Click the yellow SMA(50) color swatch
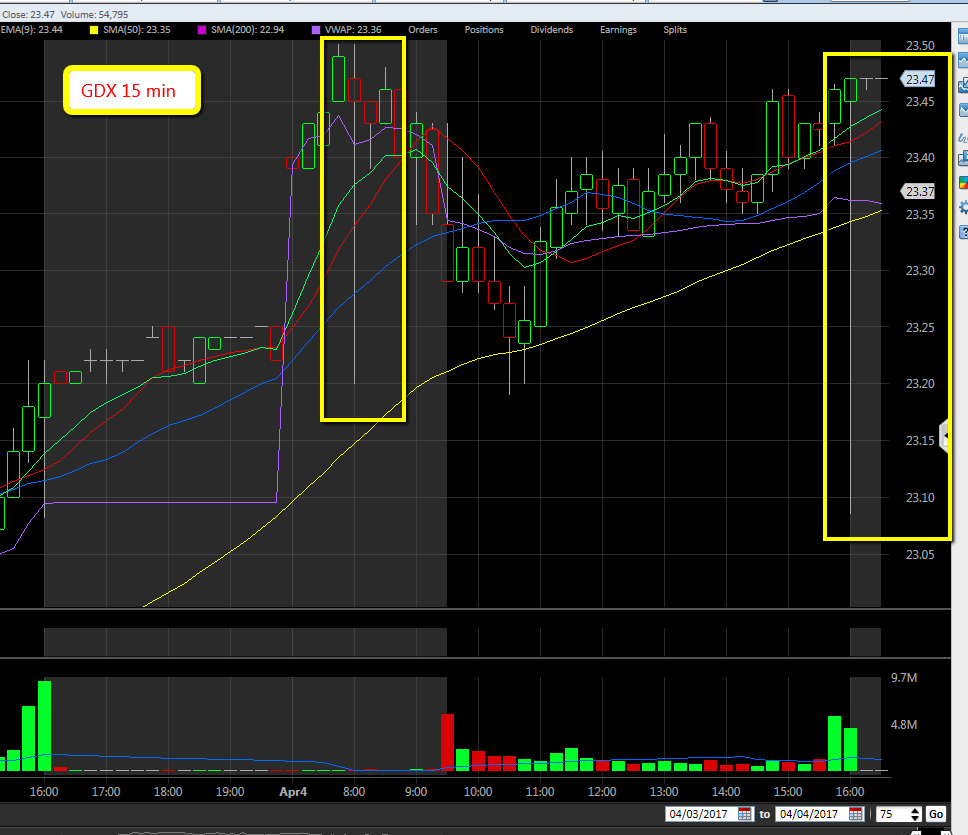This screenshot has height=835, width=968. click(x=96, y=30)
